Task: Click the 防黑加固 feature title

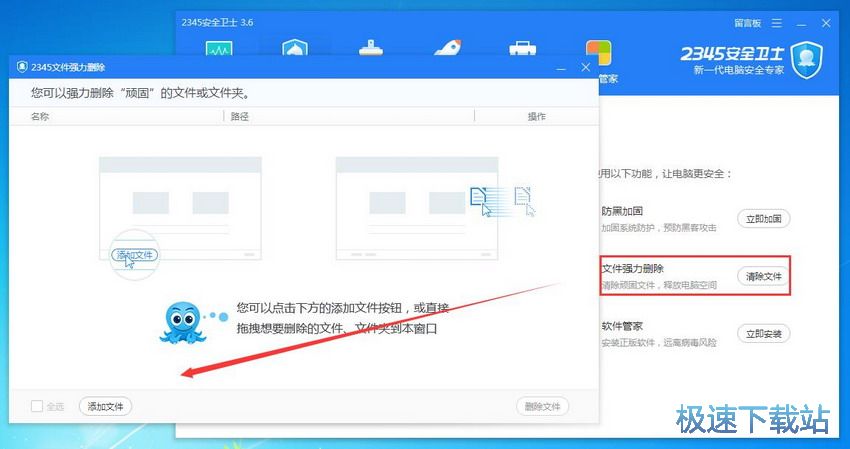Action: (622, 211)
